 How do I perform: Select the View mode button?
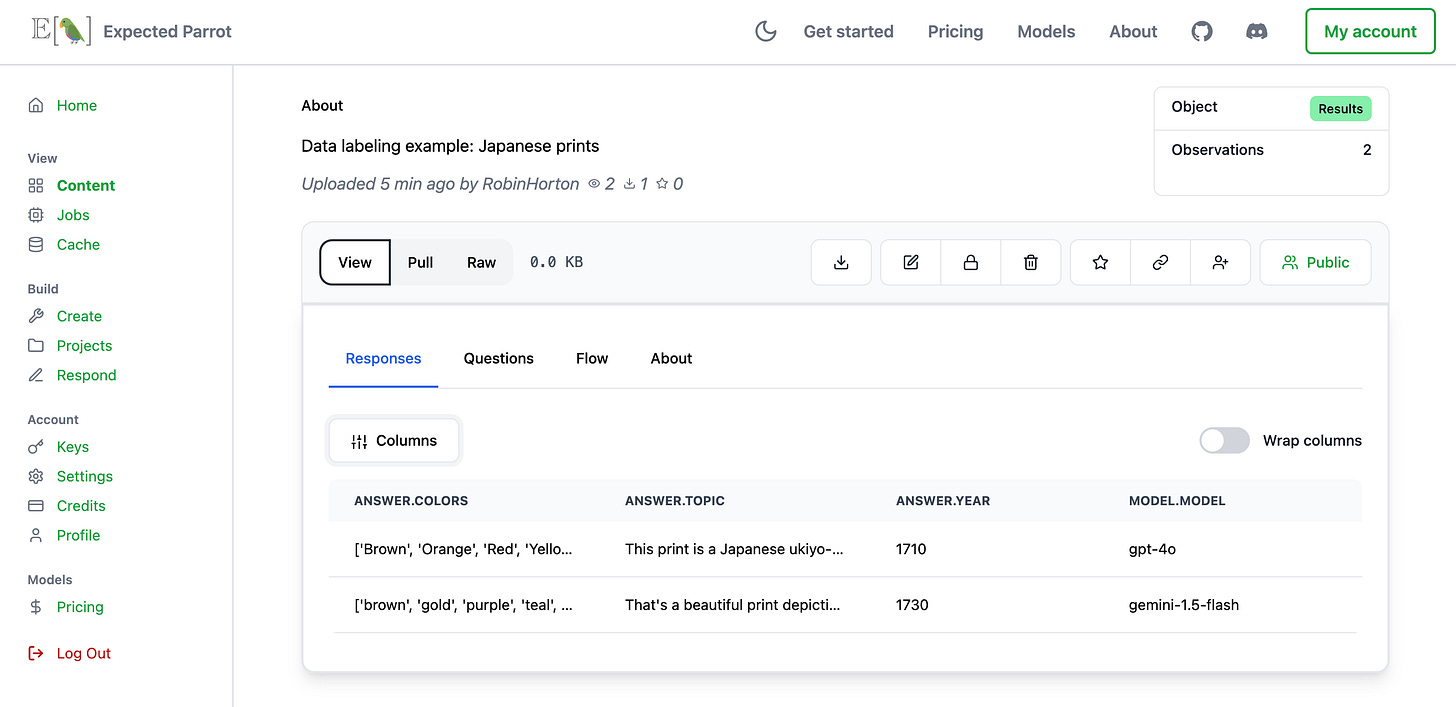355,262
